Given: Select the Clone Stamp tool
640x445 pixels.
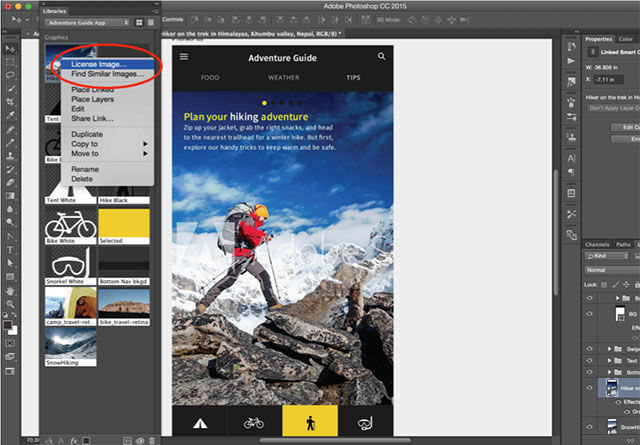Looking at the screenshot, I should click(x=10, y=156).
